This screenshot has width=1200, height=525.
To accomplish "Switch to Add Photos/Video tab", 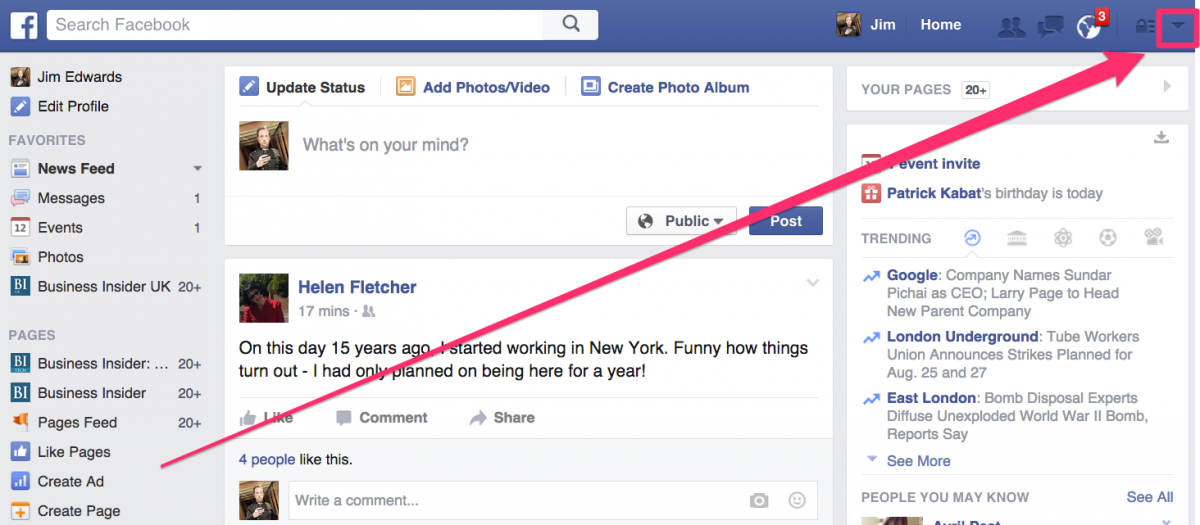I will click(473, 87).
